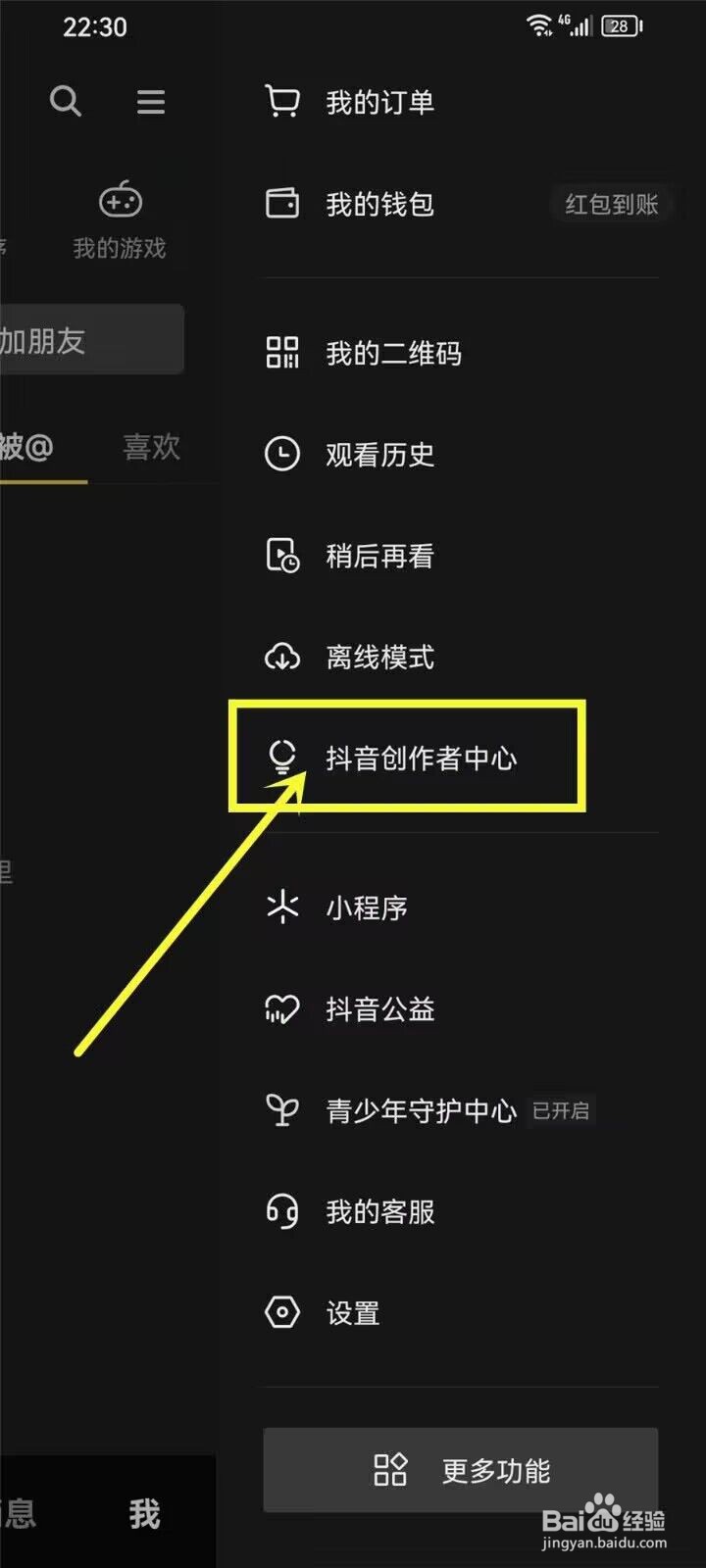This screenshot has height=1568, width=706.
Task: Tap the 加朋友 button
Action: (92, 339)
